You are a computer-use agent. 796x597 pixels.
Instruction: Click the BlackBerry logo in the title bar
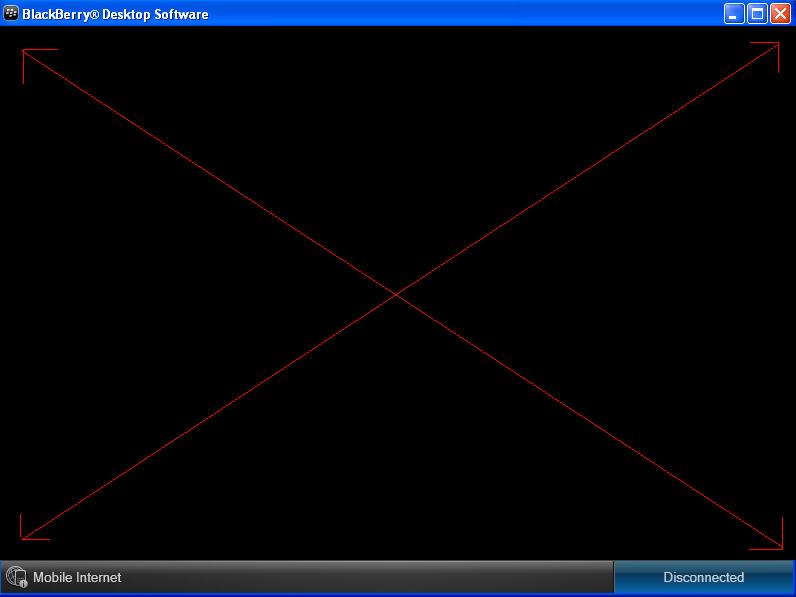(12, 14)
